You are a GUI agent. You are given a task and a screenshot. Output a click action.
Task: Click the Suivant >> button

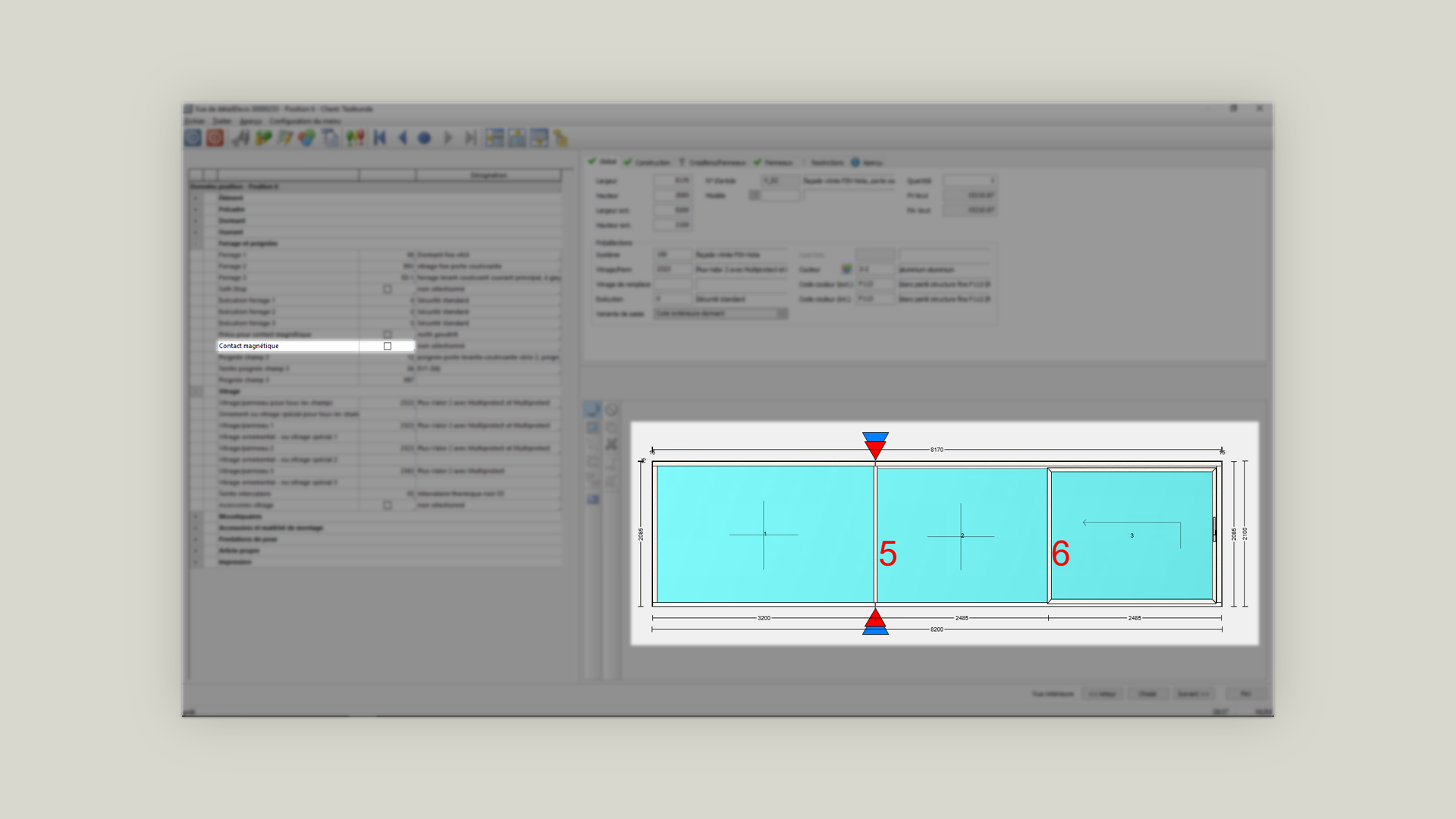(1194, 694)
